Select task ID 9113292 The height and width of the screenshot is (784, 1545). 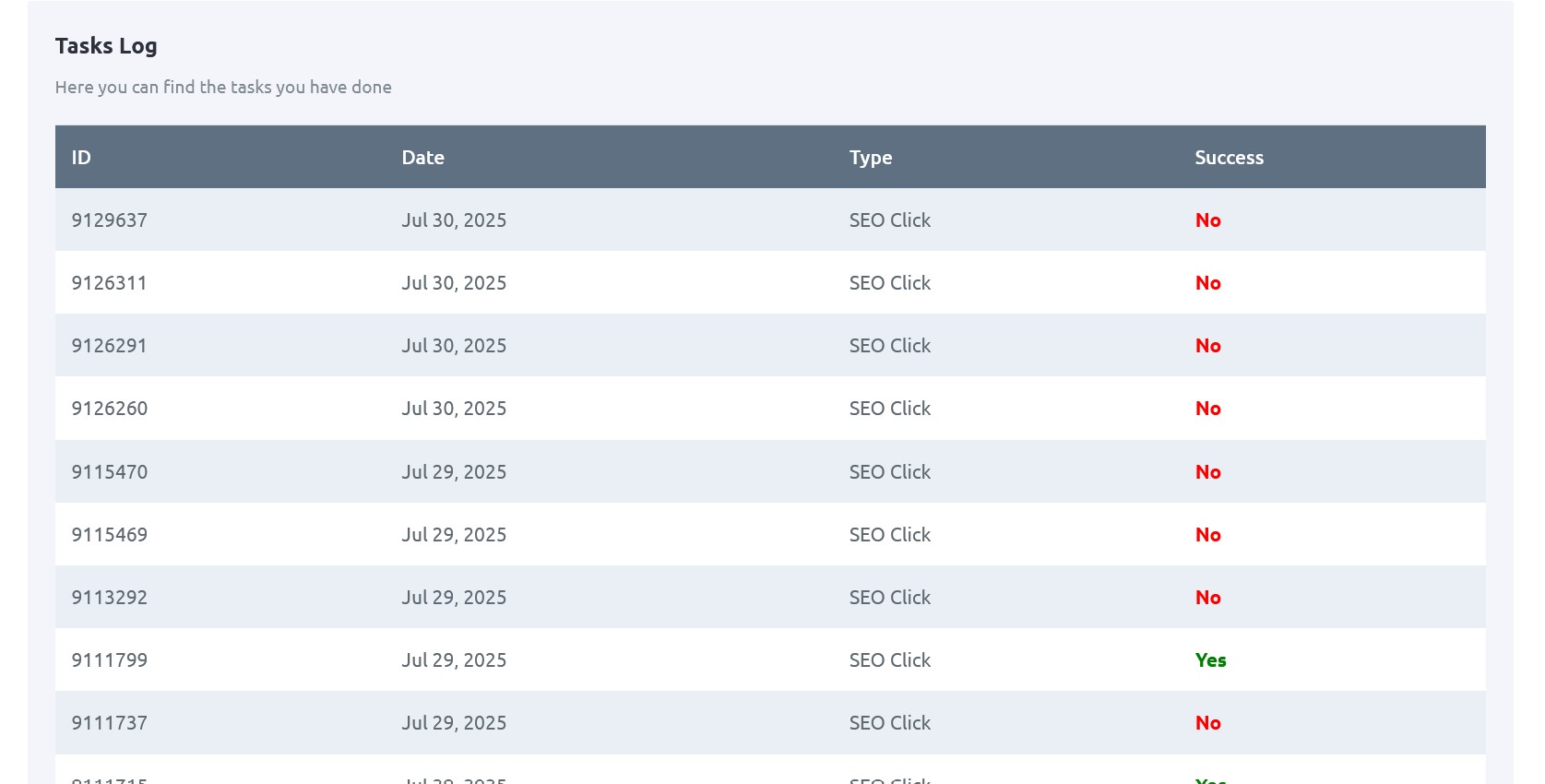109,598
